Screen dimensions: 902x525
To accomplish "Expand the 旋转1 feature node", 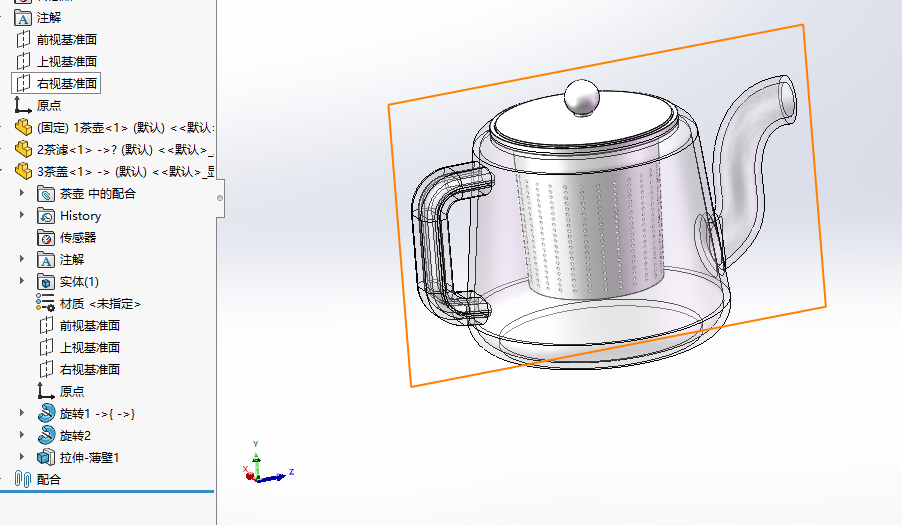I will pyautogui.click(x=22, y=412).
